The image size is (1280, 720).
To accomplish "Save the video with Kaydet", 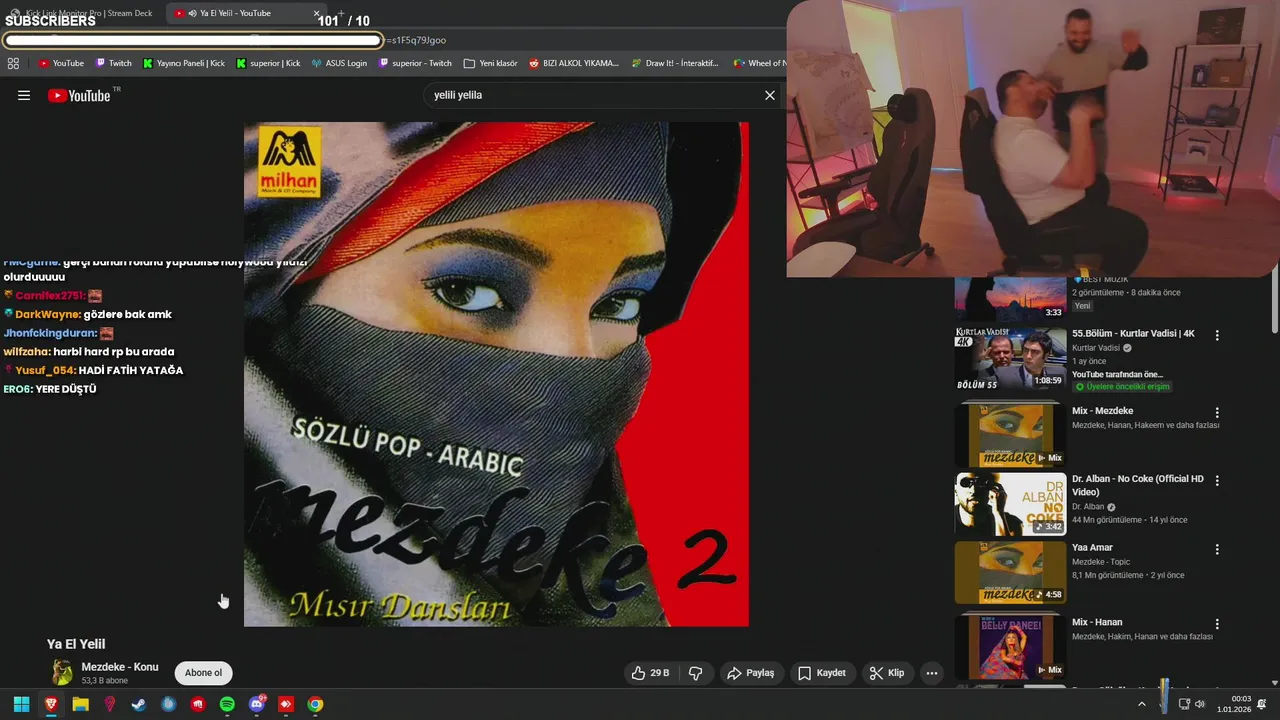I will (x=822, y=673).
